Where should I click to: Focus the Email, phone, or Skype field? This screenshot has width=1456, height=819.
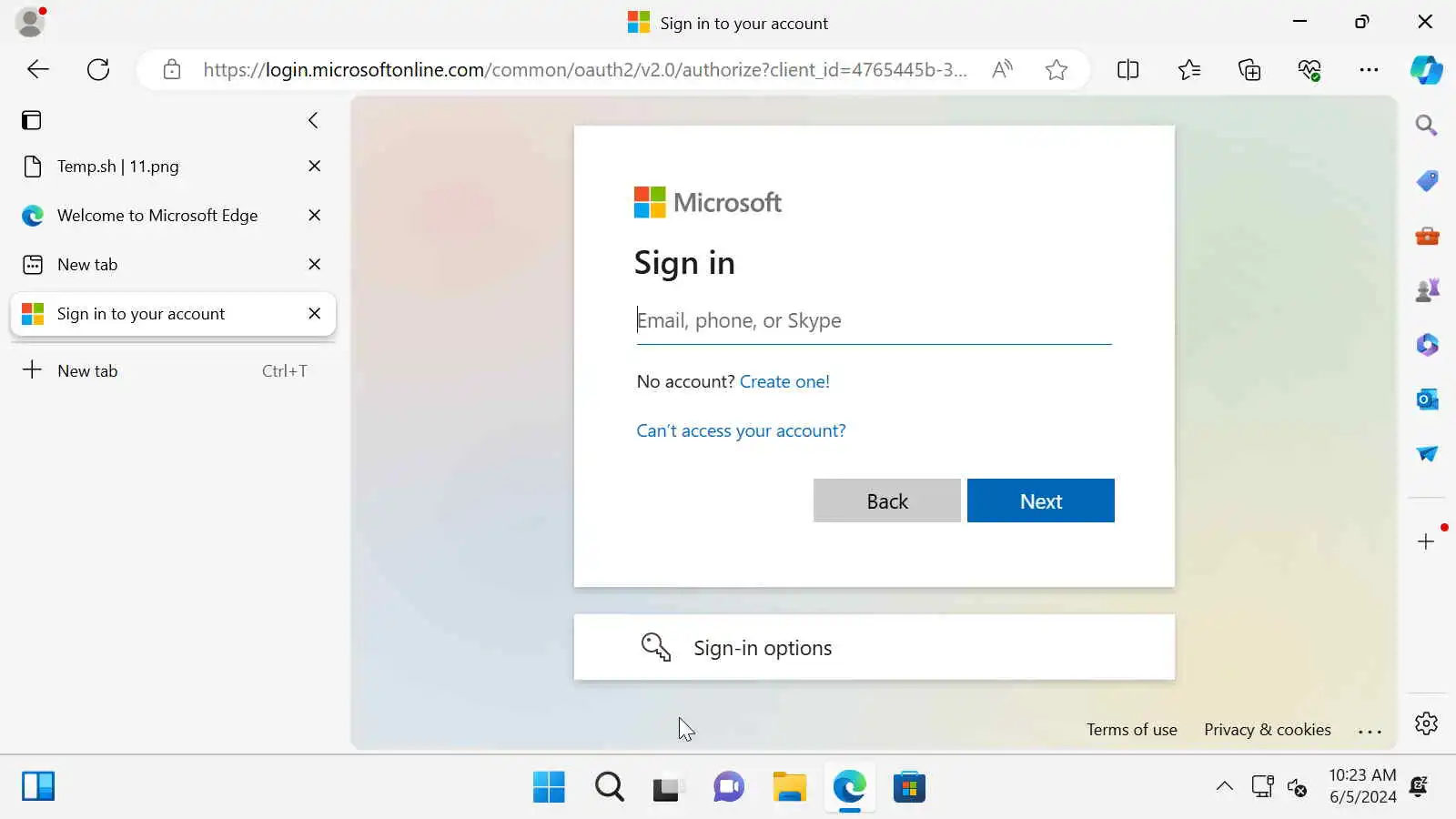[874, 321]
